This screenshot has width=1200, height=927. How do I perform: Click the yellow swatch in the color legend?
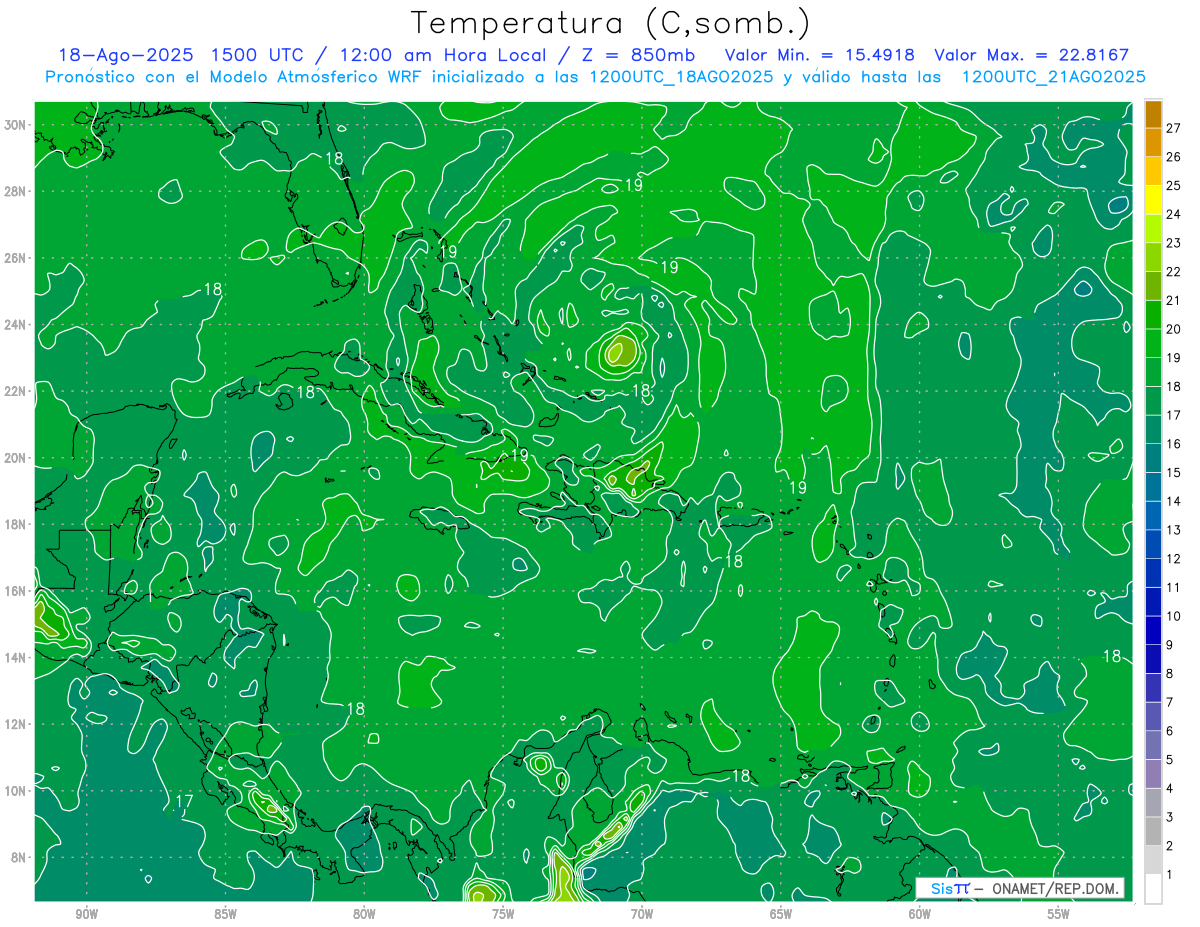[x=1153, y=200]
